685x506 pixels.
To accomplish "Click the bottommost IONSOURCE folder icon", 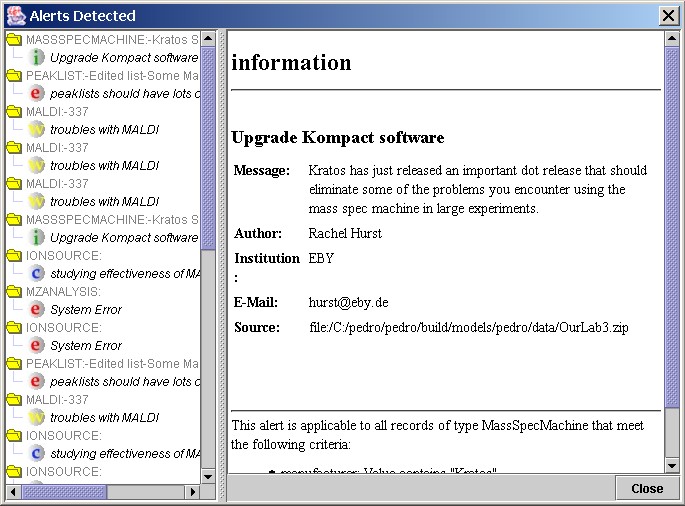I will click(14, 471).
